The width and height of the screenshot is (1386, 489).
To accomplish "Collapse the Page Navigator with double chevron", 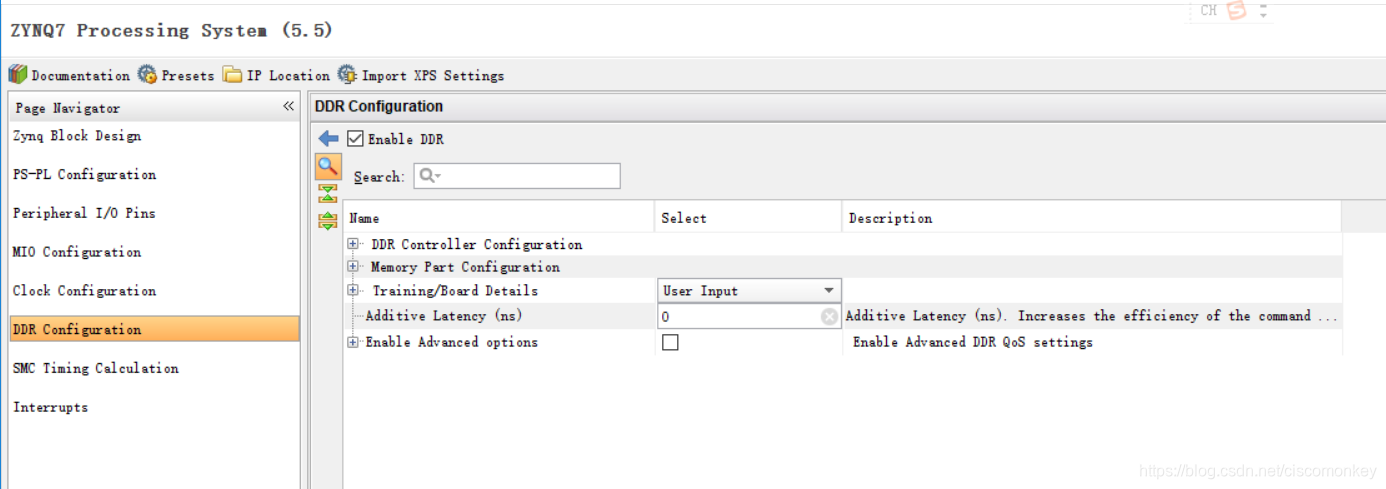I will (288, 106).
